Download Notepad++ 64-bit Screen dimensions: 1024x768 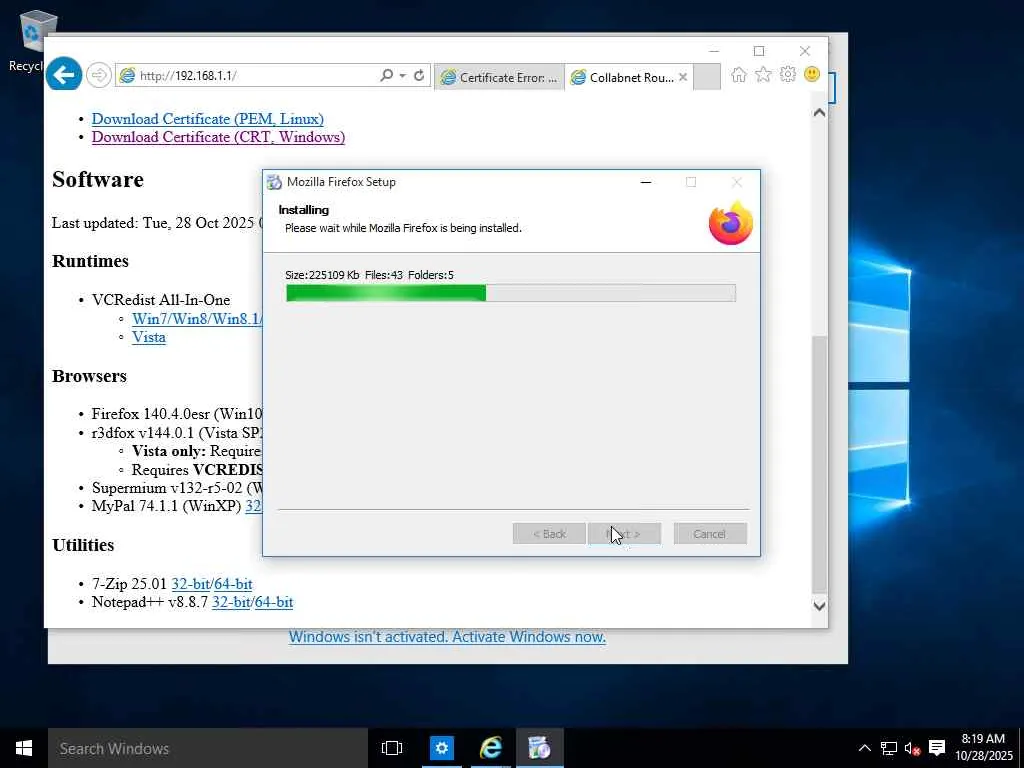pyautogui.click(x=274, y=602)
